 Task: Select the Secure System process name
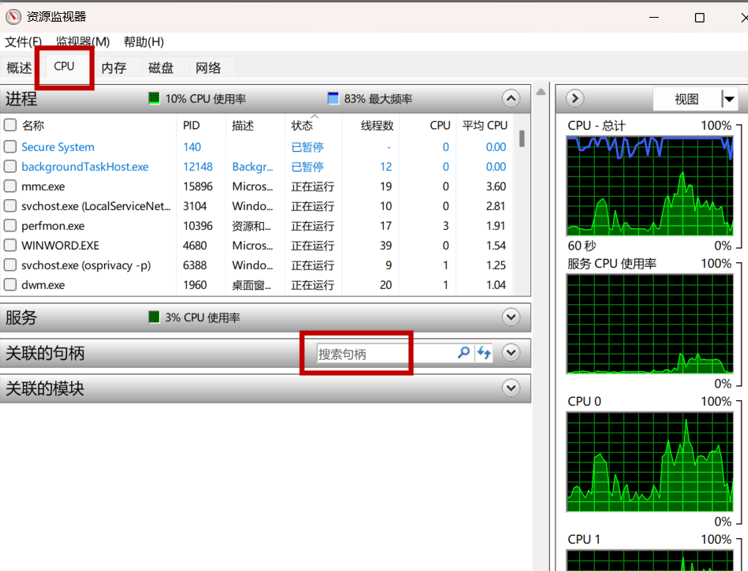[x=58, y=147]
